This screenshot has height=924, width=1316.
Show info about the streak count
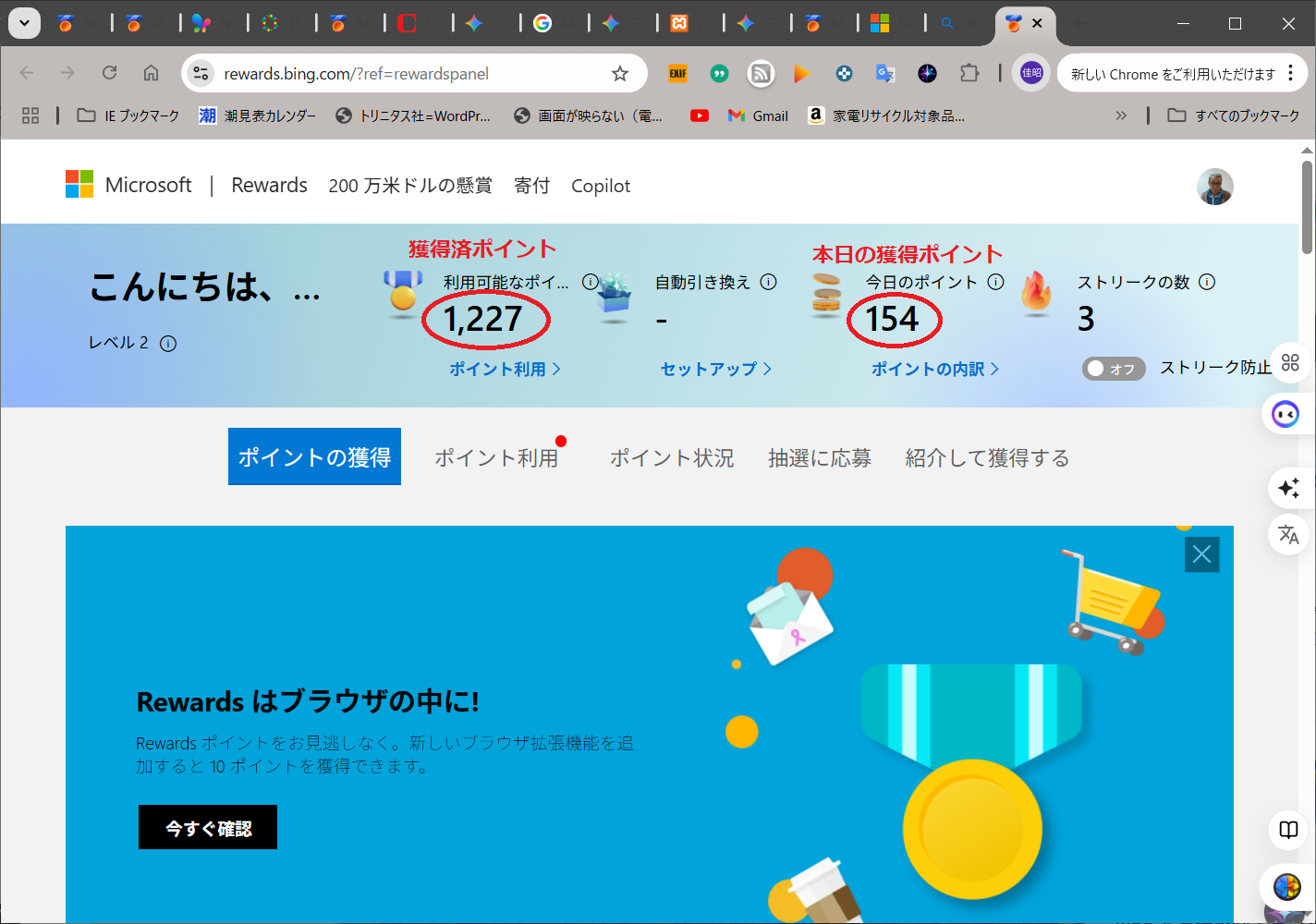1207,283
